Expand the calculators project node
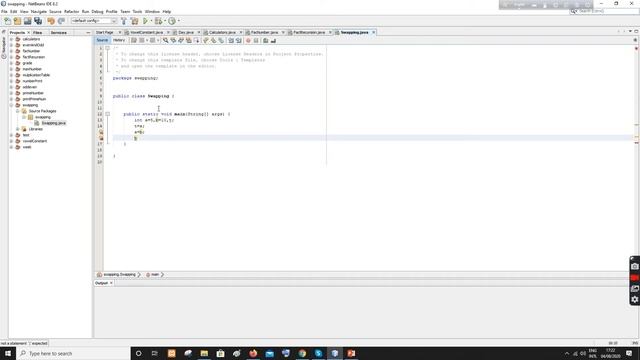Viewport: 640px width, 360px height. [12, 39]
